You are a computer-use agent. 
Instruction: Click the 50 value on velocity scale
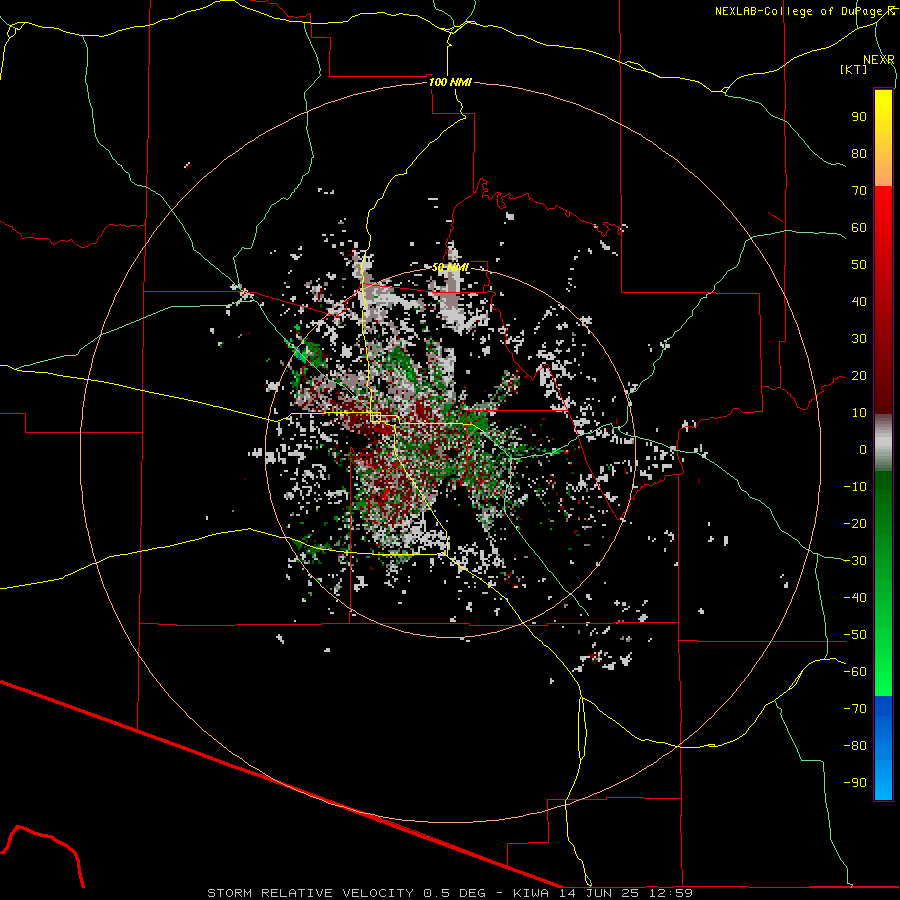click(x=859, y=265)
